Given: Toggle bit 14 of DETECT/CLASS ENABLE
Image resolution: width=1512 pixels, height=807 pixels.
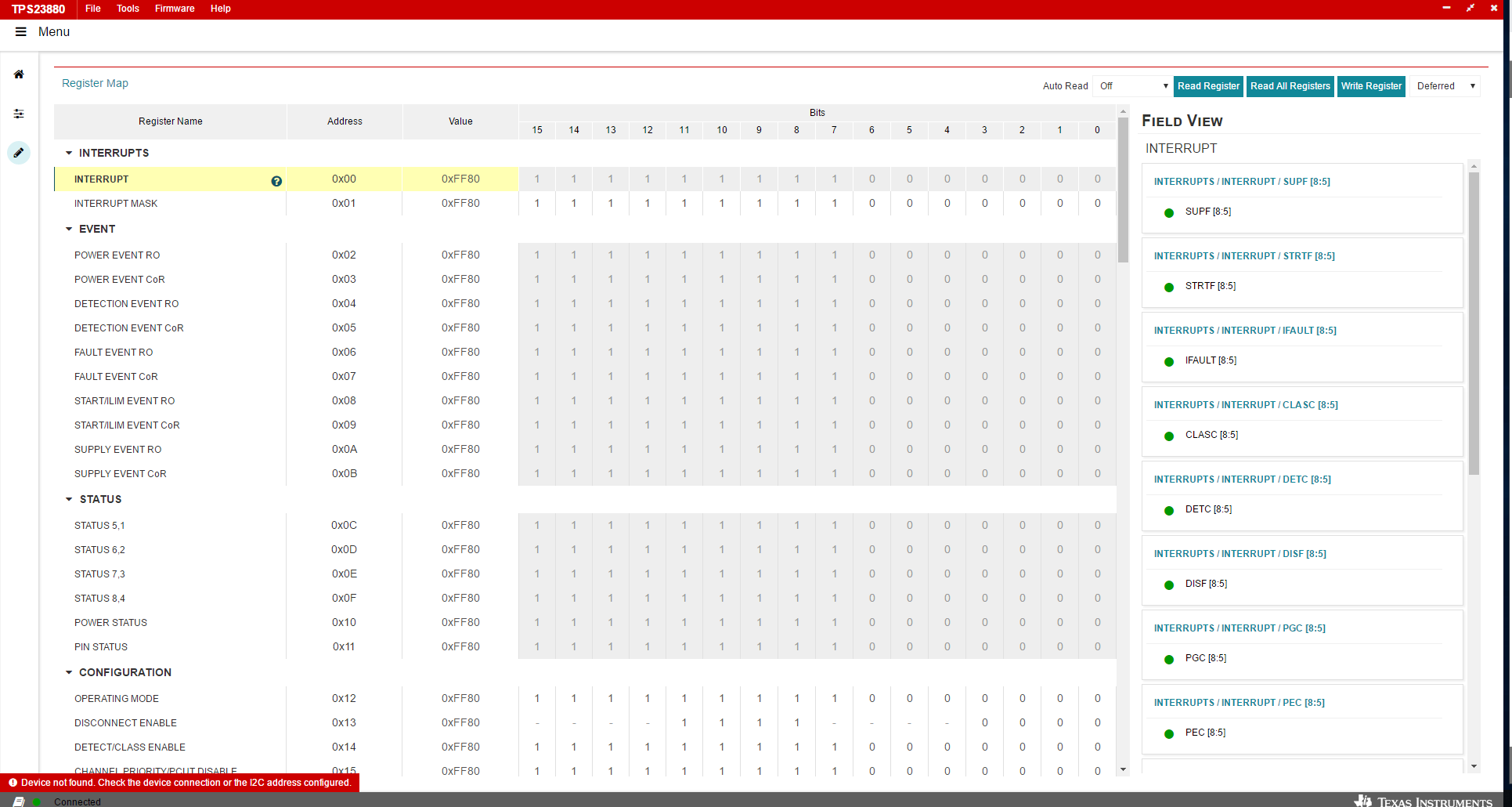Looking at the screenshot, I should [x=574, y=747].
